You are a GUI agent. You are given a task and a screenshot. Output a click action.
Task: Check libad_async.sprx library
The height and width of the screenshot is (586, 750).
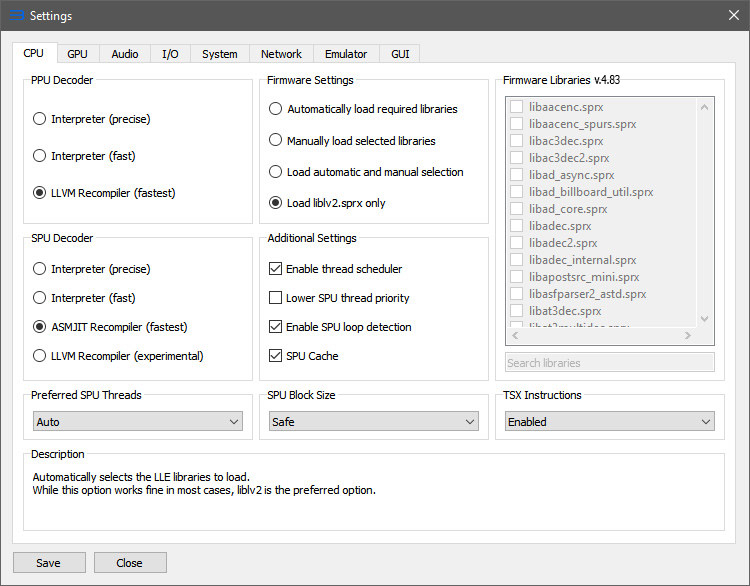[517, 175]
